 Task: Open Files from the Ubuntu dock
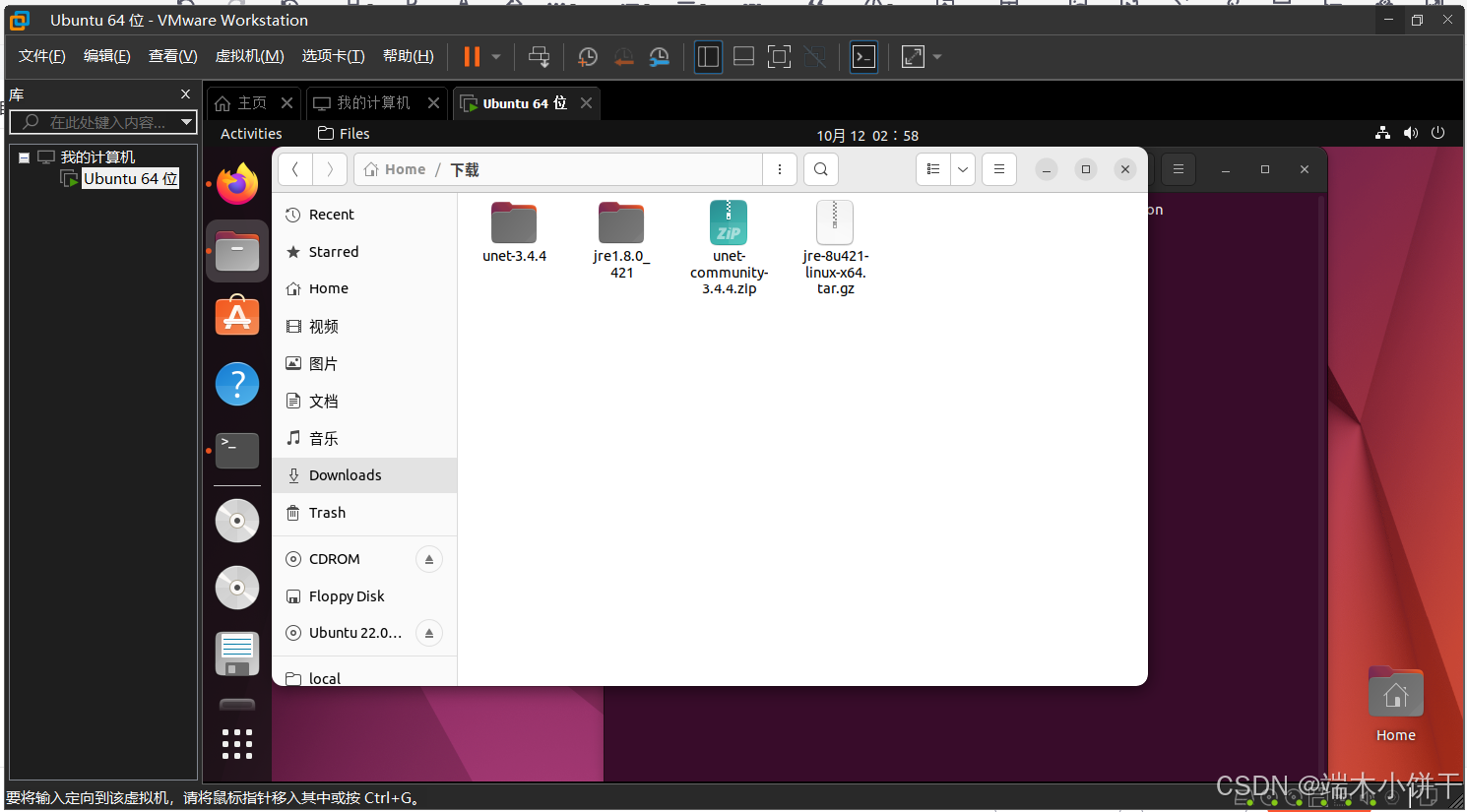pyautogui.click(x=237, y=251)
